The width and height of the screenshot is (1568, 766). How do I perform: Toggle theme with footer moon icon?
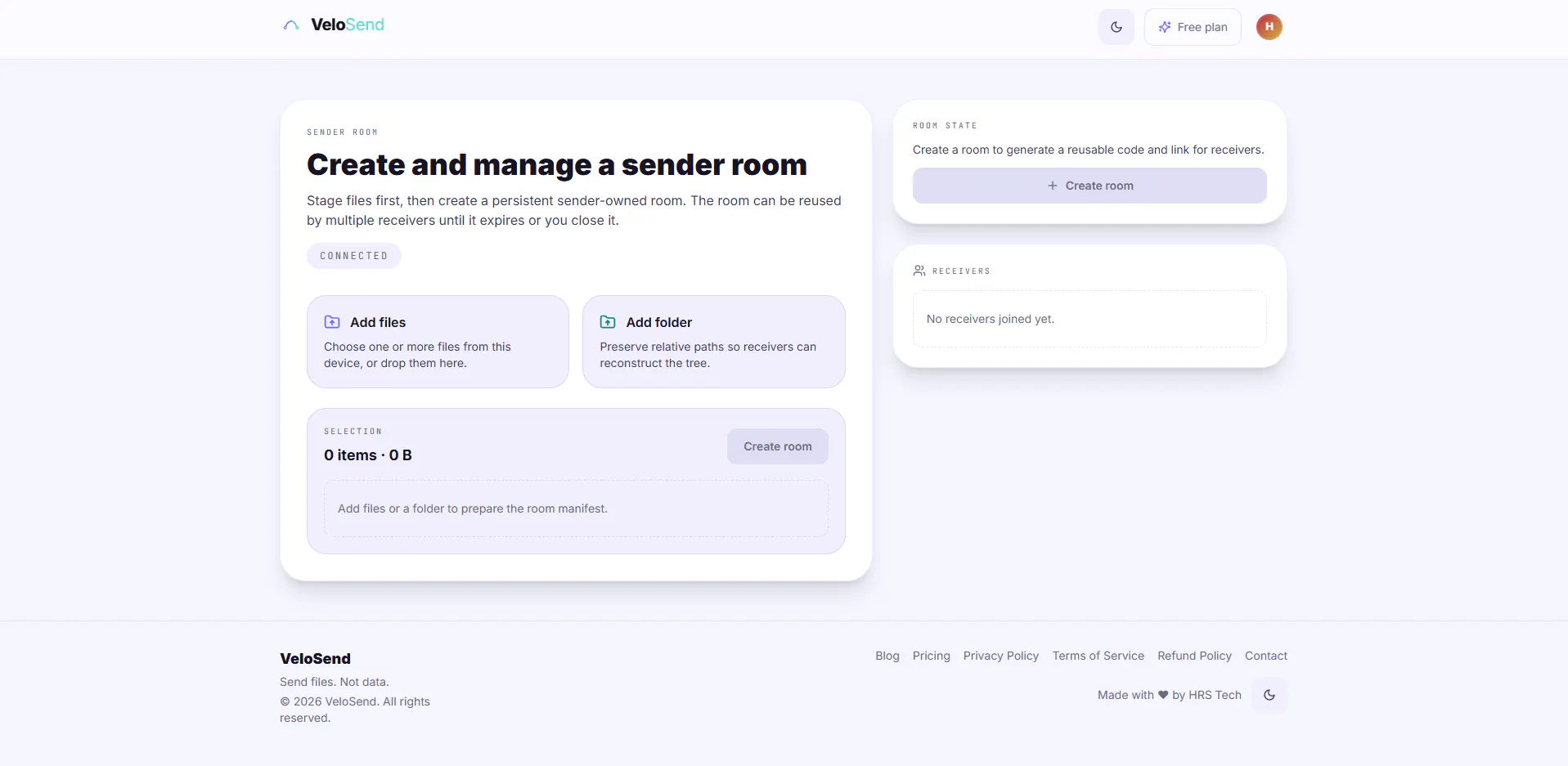coord(1269,695)
